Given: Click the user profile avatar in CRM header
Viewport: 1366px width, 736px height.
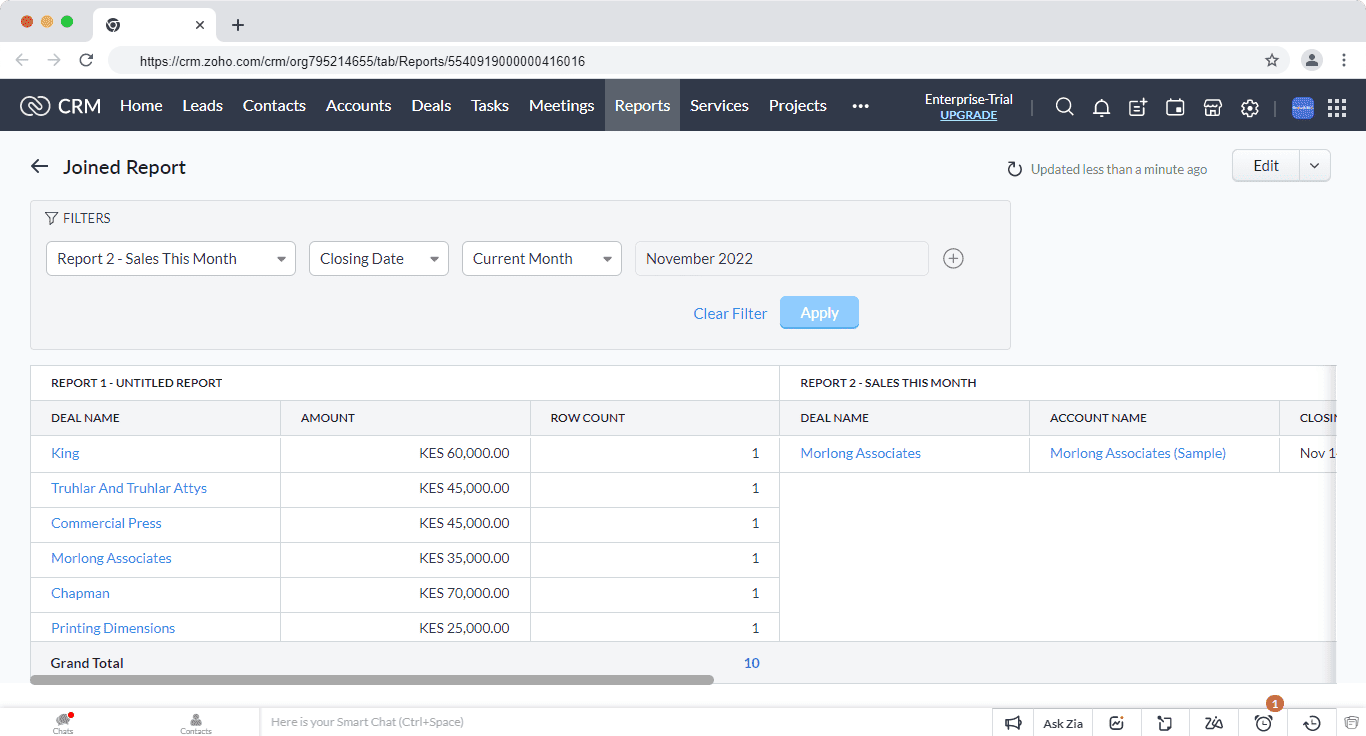Looking at the screenshot, I should point(1302,107).
